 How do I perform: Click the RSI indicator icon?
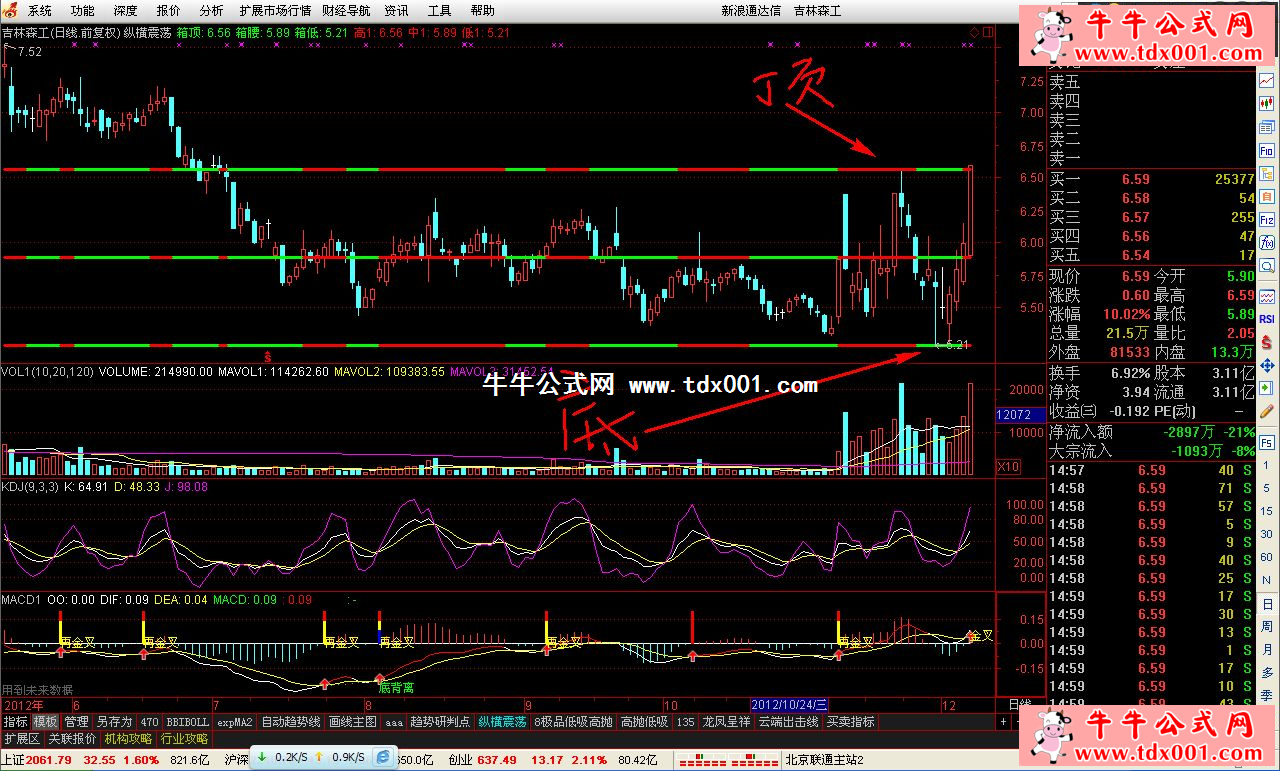[x=1267, y=317]
